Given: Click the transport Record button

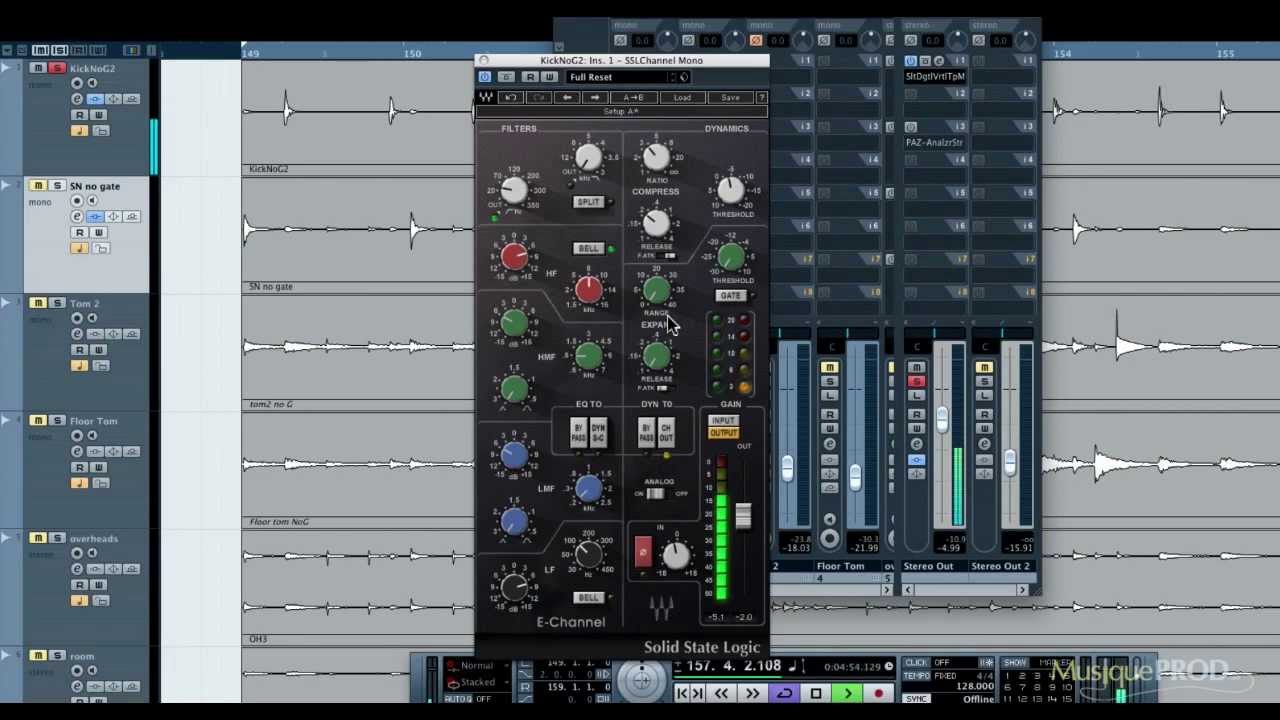Looking at the screenshot, I should (878, 693).
